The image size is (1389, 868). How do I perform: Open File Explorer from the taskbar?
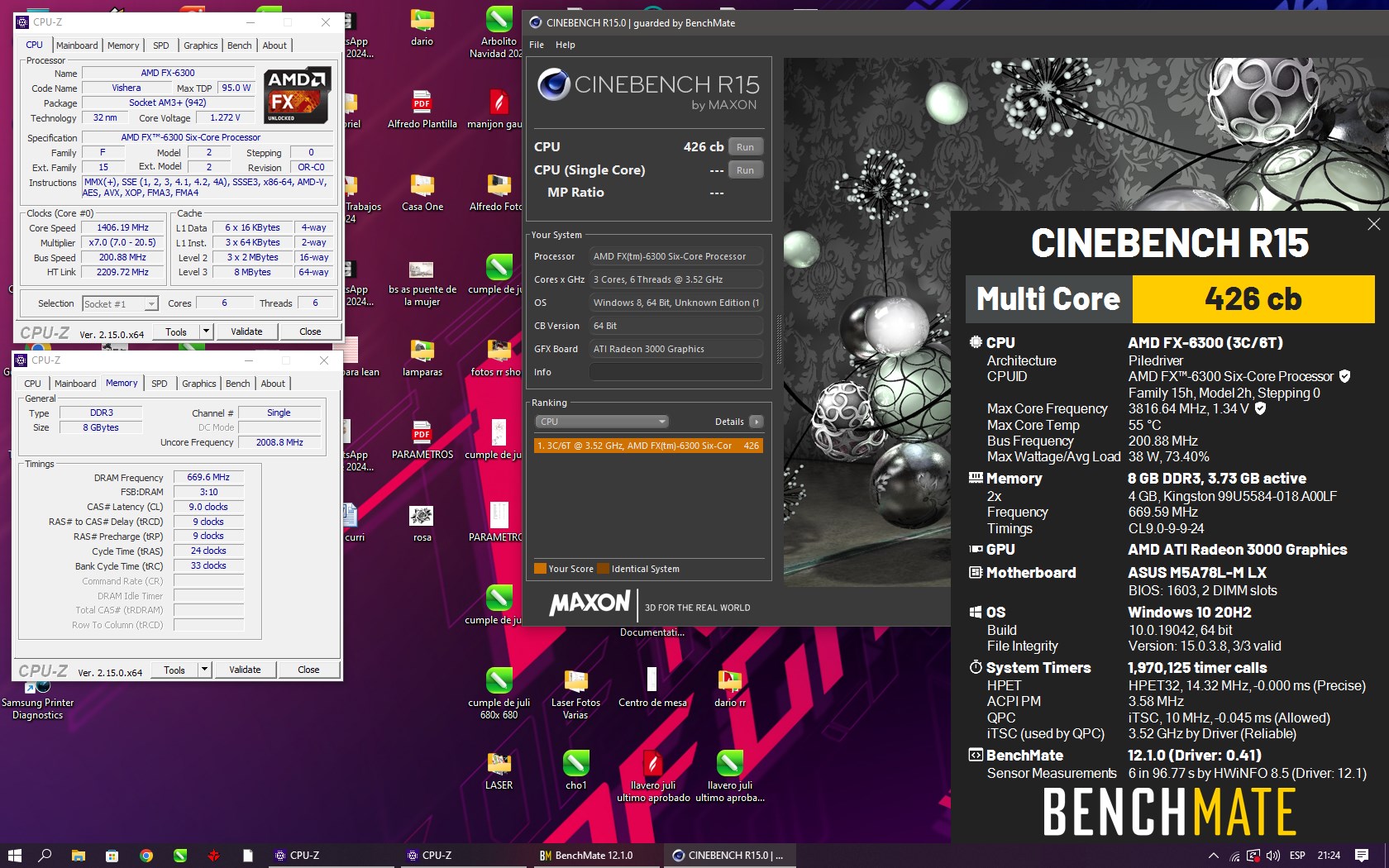click(79, 855)
